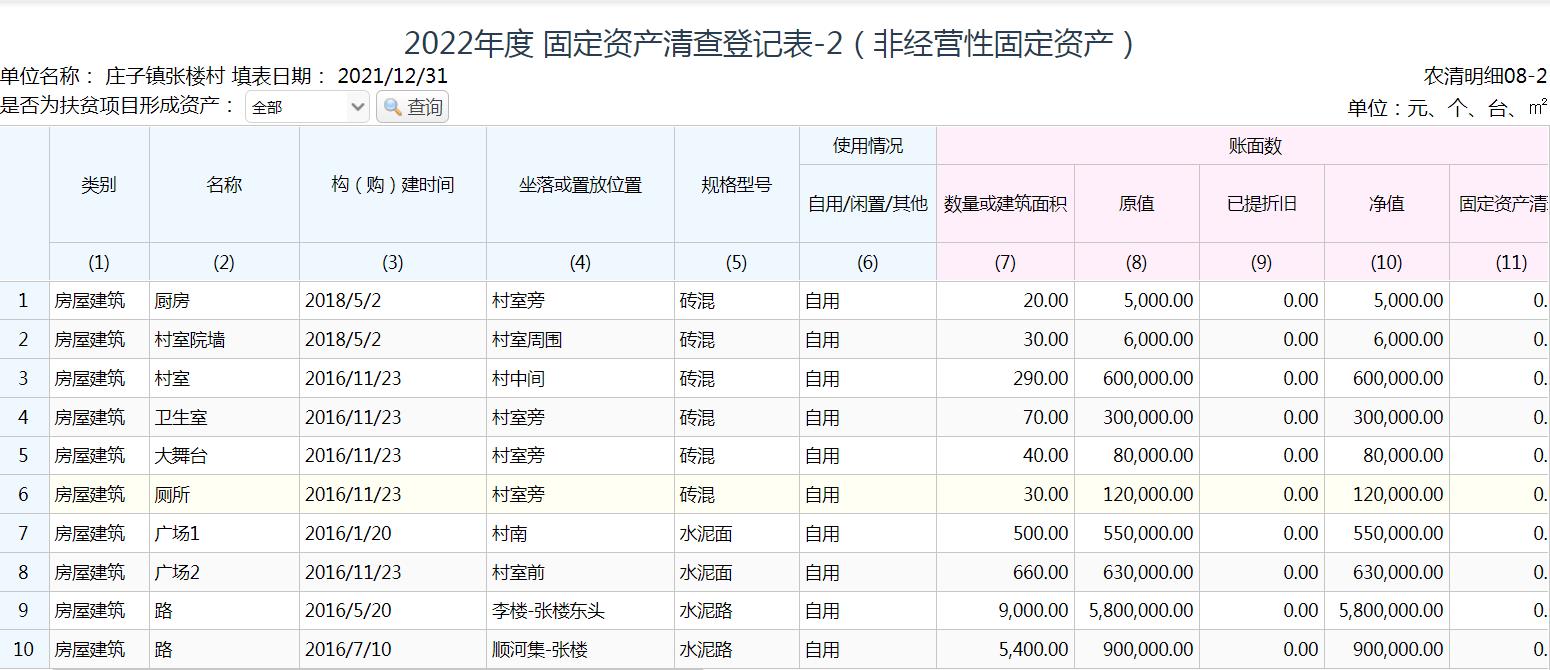Click the 坐落或置放位置 column header
Screen dimensions: 1550x670
[x=580, y=185]
